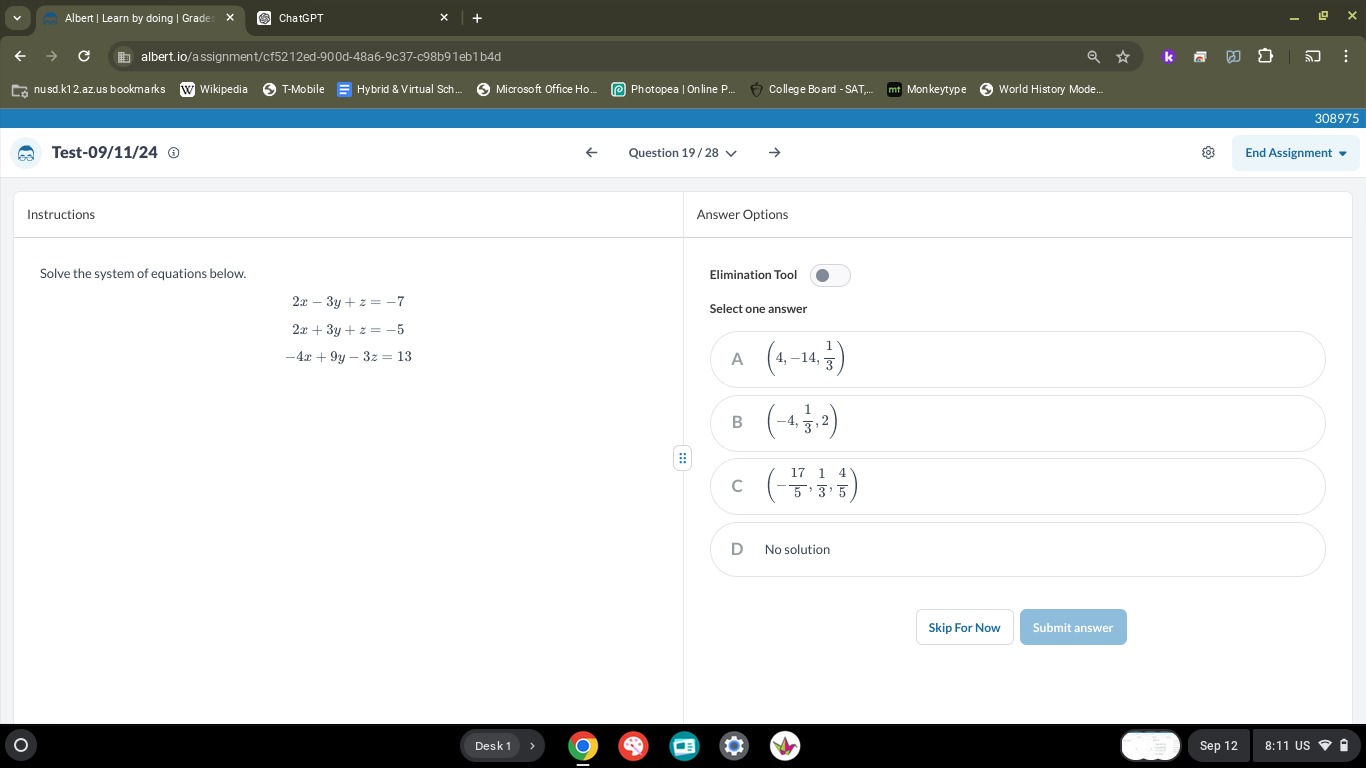The image size is (1366, 768).
Task: Click the zoom magnifier icon in address bar
Action: coord(1093,57)
